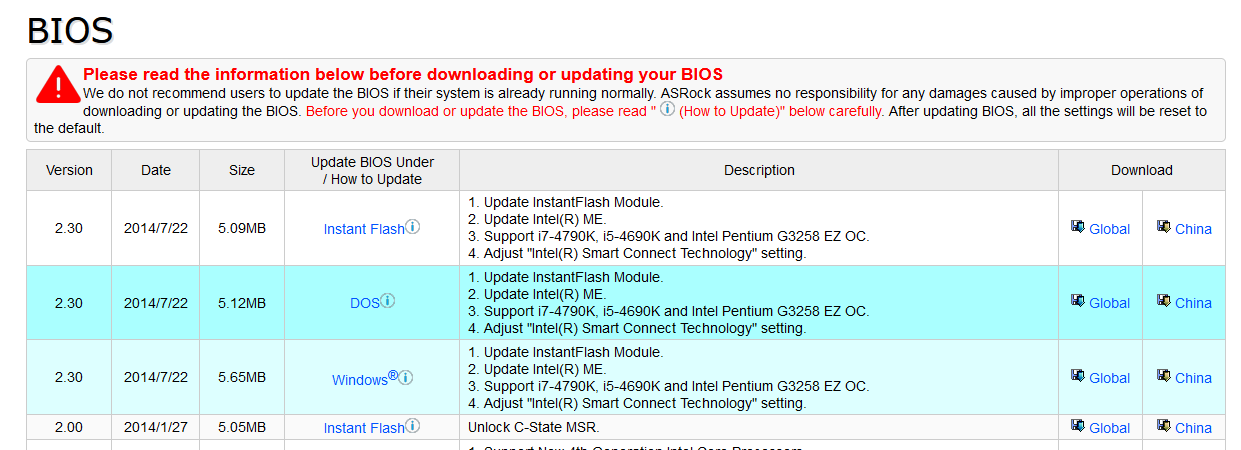Click the info icon beside DOS

(388, 300)
